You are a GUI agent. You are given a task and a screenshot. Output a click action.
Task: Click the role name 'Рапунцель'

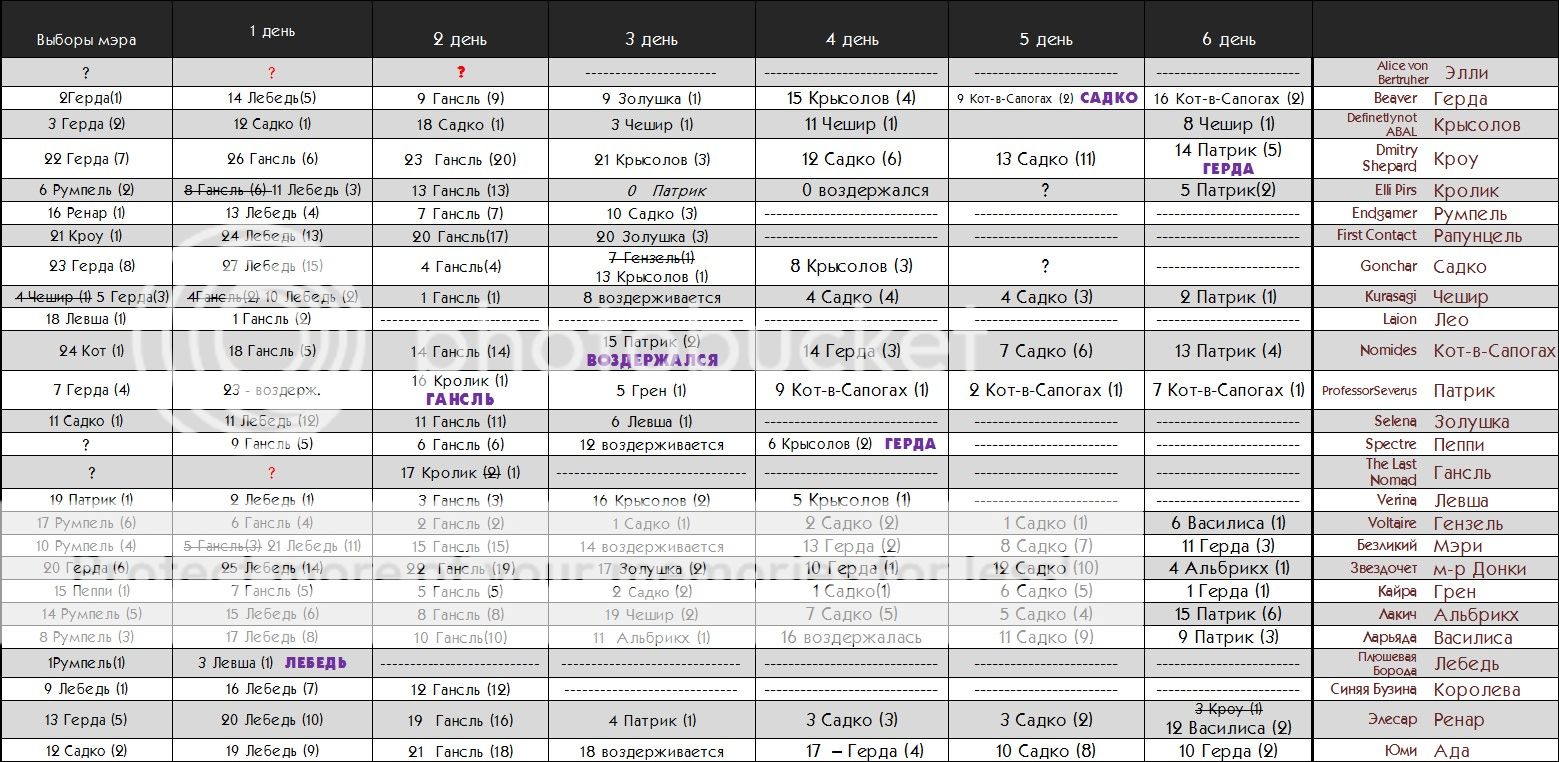(x=1477, y=236)
